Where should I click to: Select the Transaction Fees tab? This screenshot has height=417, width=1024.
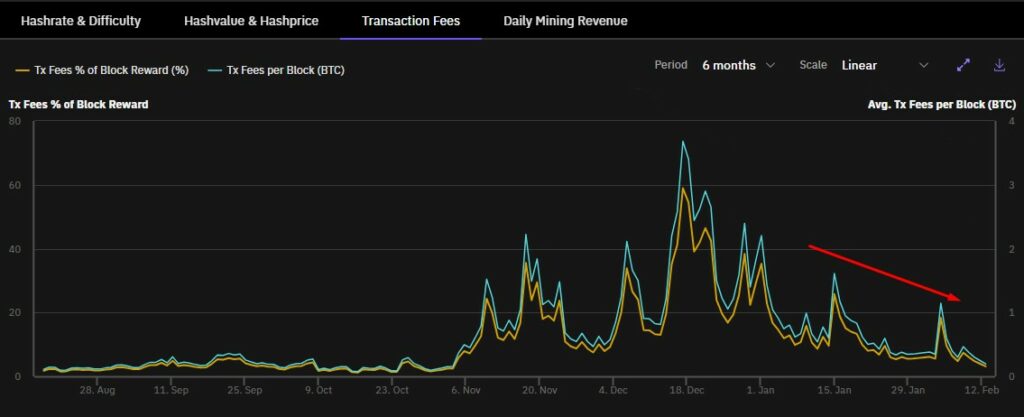click(411, 21)
